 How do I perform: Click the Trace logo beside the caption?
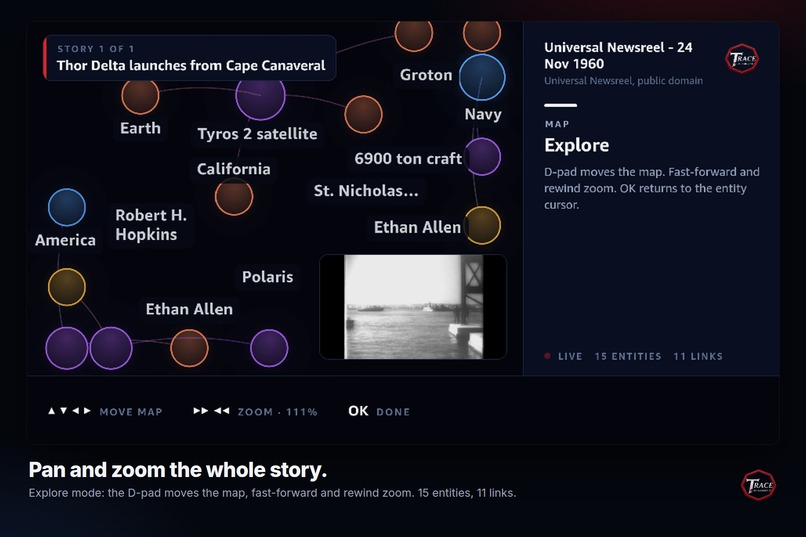click(758, 485)
